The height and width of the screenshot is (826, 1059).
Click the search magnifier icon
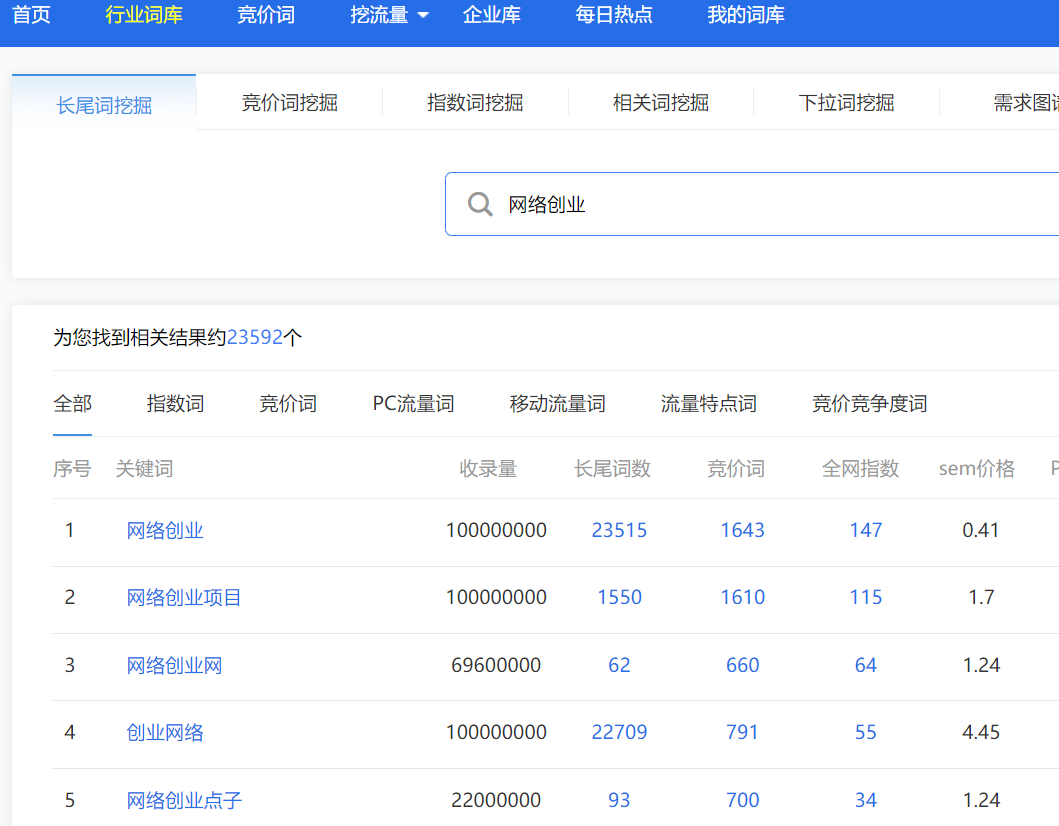pos(480,203)
